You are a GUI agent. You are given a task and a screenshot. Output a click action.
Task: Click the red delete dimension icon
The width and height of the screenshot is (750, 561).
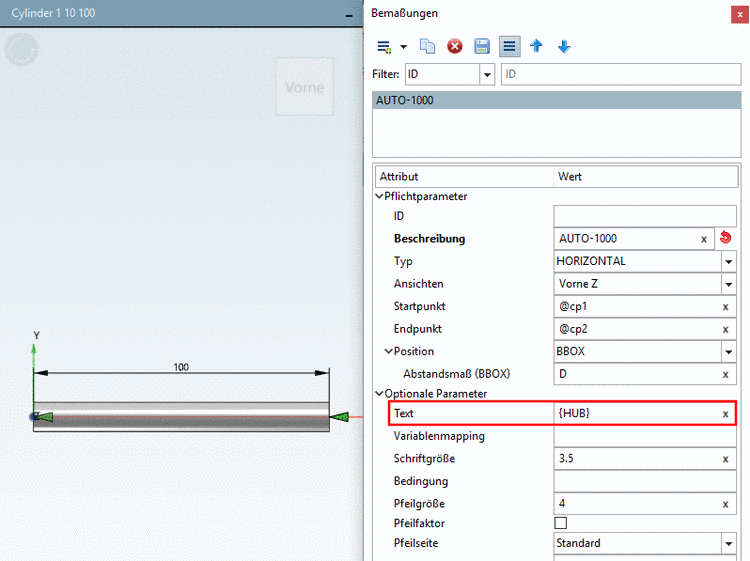tap(454, 46)
